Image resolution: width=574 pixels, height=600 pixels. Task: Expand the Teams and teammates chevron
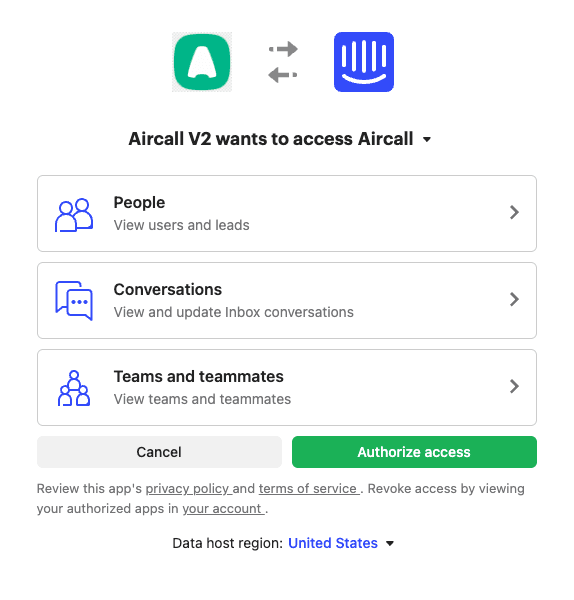(514, 386)
